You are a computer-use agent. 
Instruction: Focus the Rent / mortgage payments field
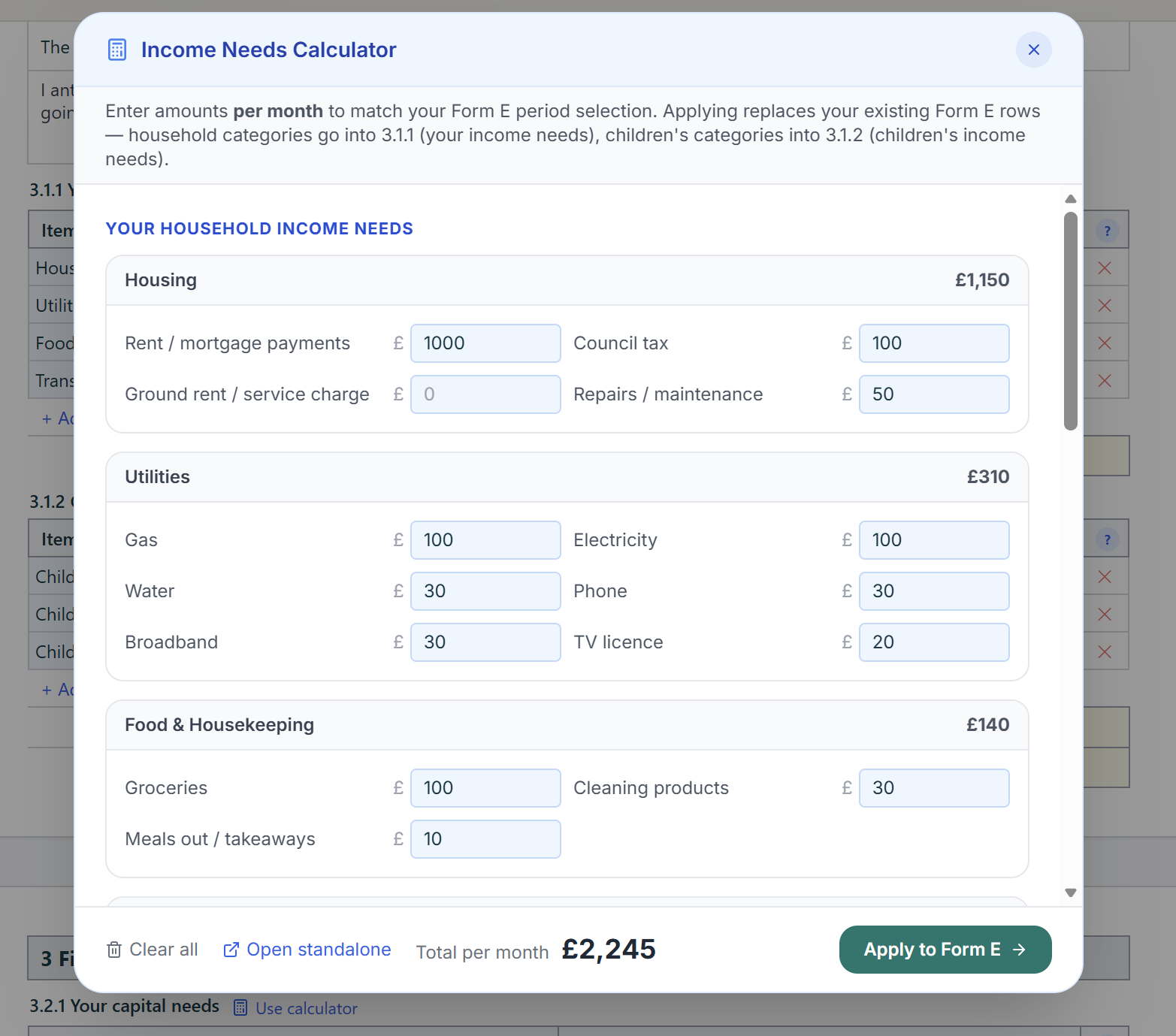pyautogui.click(x=485, y=343)
